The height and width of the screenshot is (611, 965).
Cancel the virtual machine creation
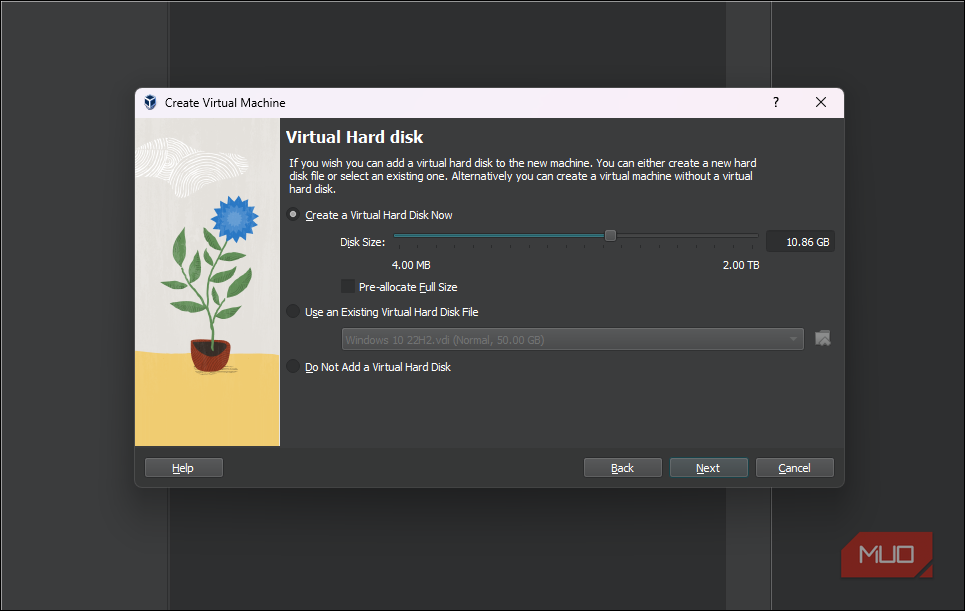tap(795, 468)
